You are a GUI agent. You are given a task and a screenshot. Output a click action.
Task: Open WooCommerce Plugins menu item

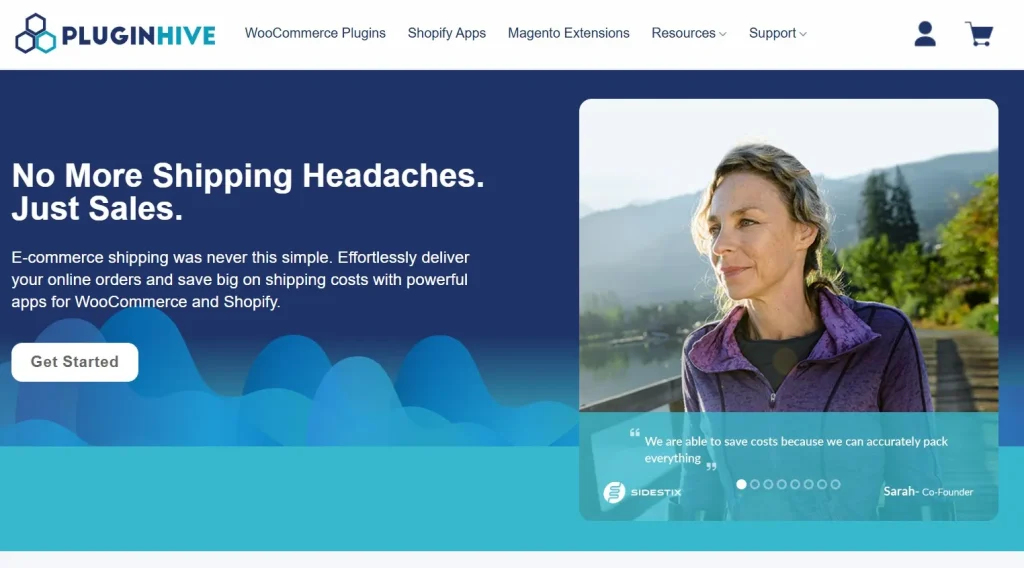coord(315,33)
